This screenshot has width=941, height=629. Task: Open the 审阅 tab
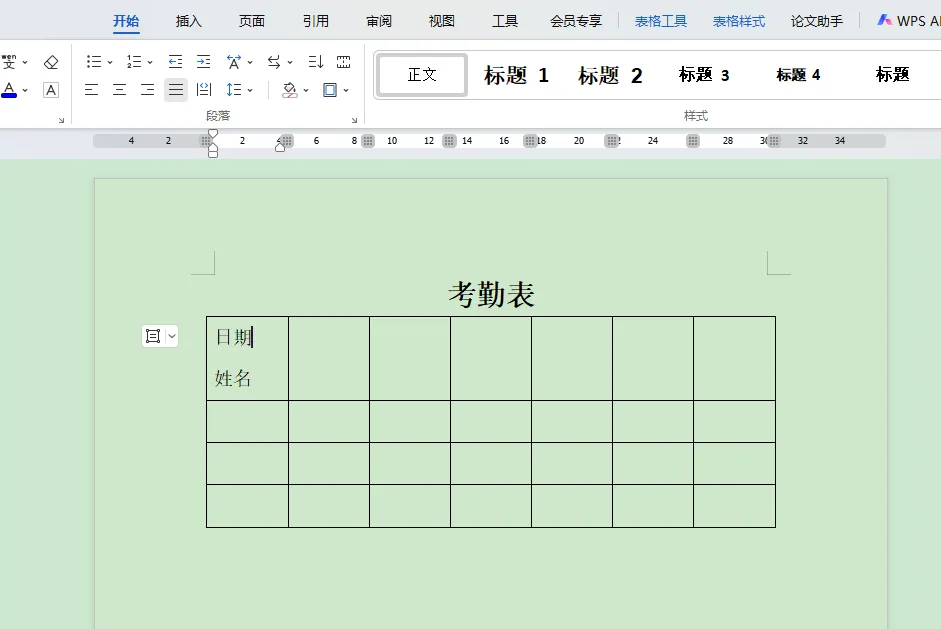(x=379, y=21)
